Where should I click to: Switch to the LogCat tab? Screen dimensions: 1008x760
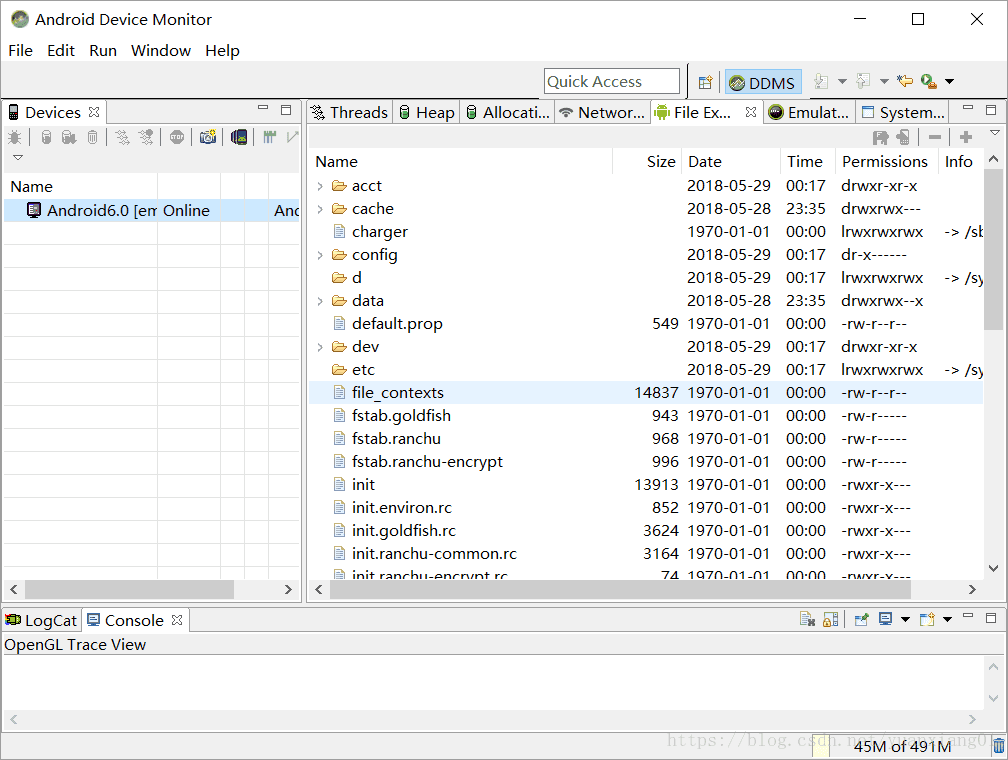click(41, 620)
